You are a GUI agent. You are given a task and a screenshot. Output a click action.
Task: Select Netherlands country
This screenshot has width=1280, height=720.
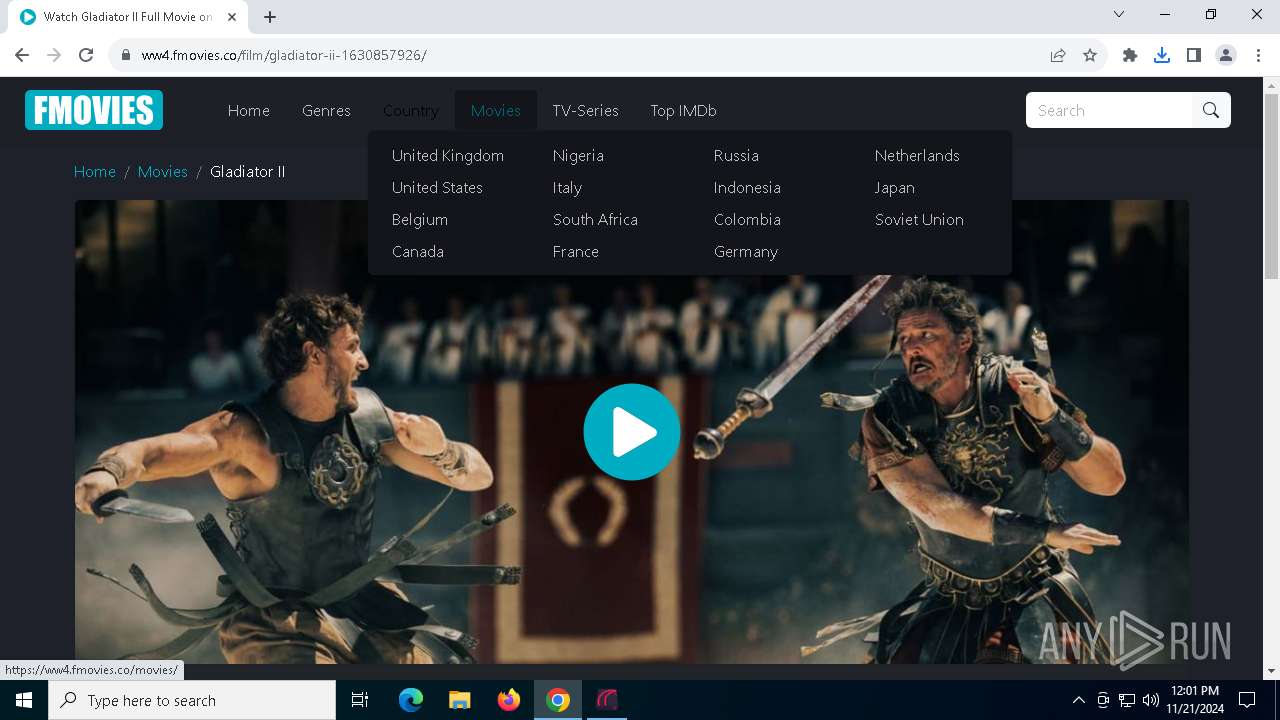[x=917, y=155]
